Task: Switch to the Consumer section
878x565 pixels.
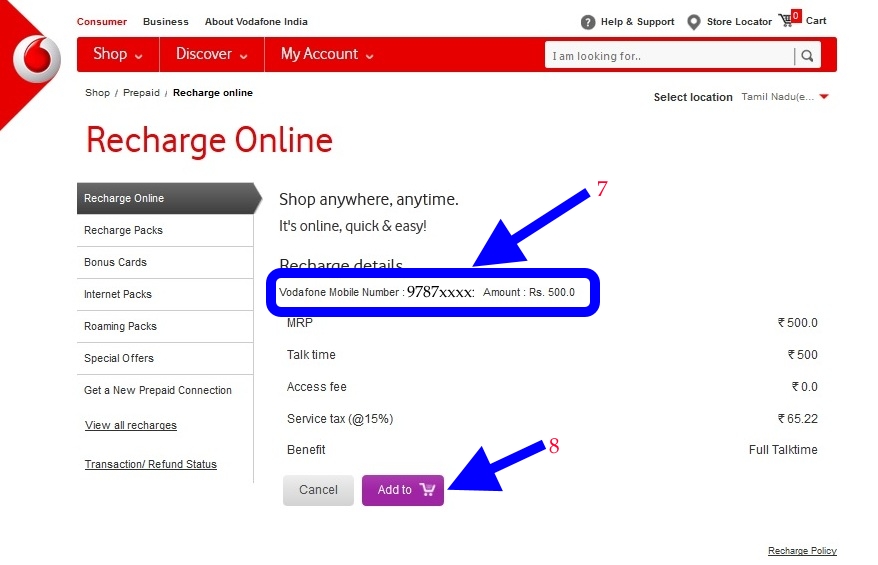Action: coord(102,22)
